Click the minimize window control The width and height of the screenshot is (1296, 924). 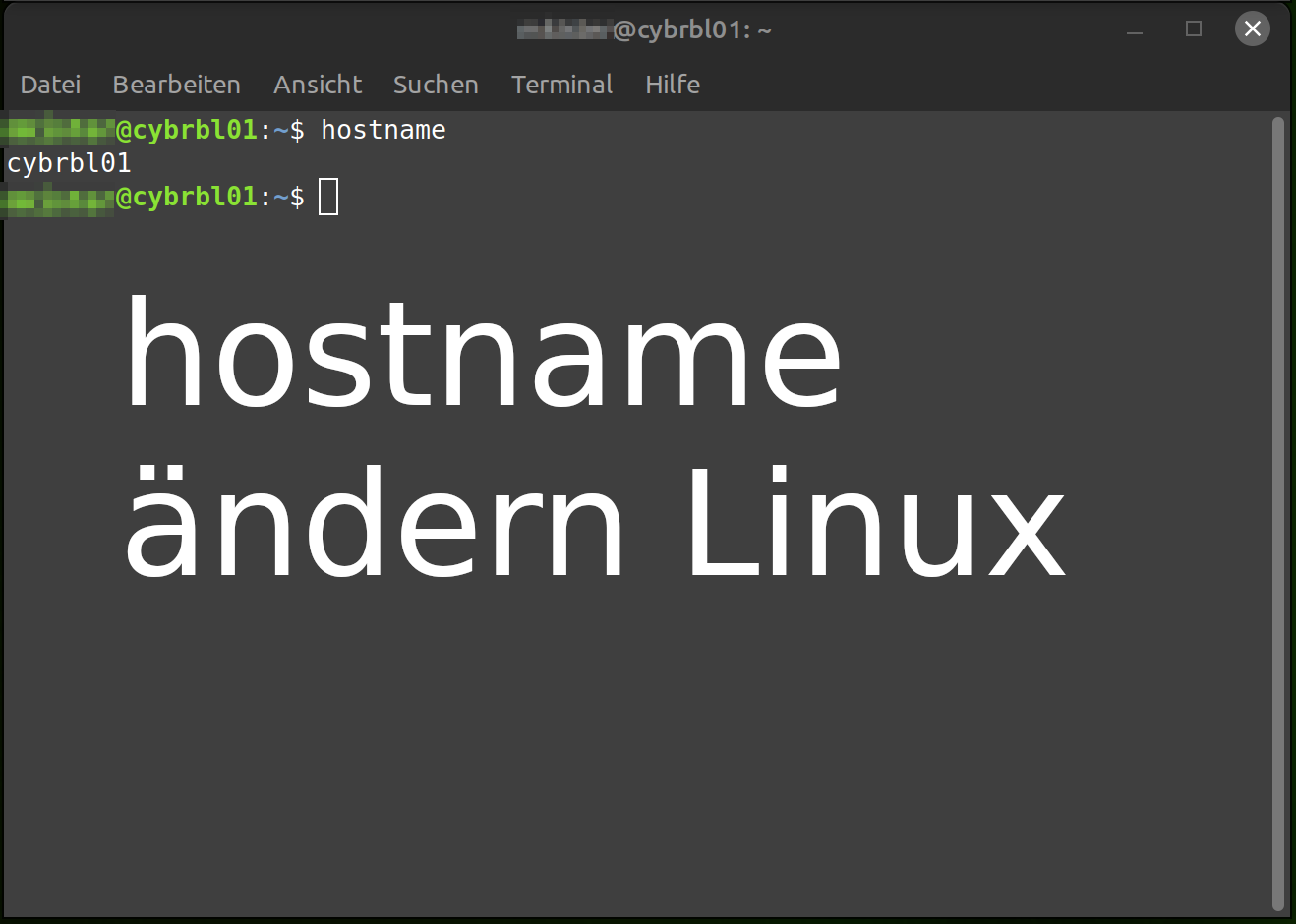[1135, 29]
